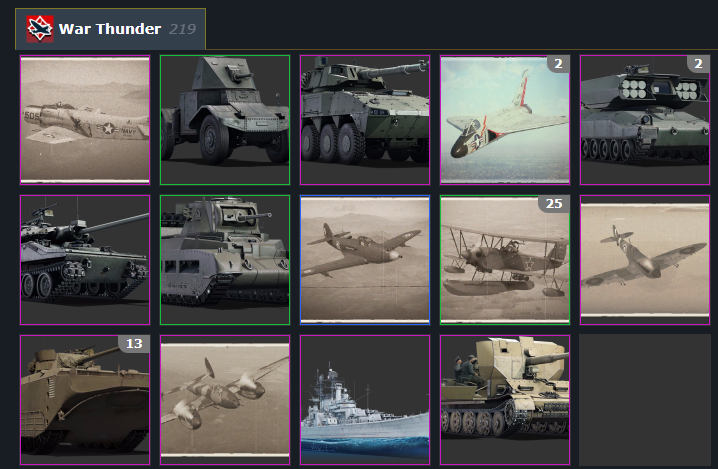Select the green-bordered Matilda-style infantry tank item
Screen dimensions: 718x469
225,260
